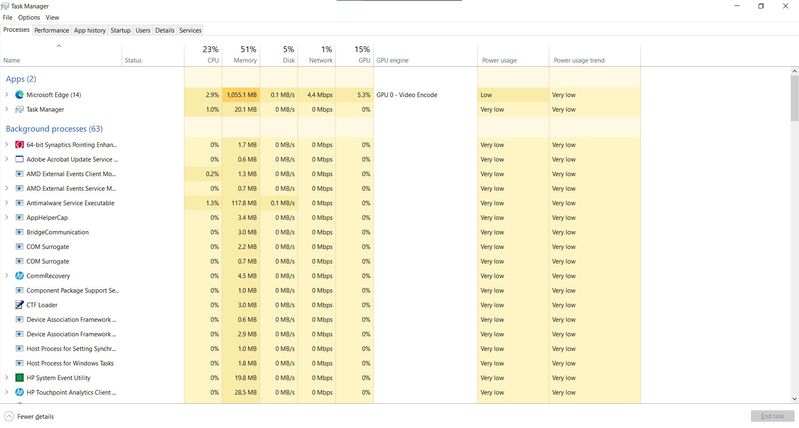
Task: Click the Synaptics Pointing Enhance icon
Action: [x=19, y=145]
